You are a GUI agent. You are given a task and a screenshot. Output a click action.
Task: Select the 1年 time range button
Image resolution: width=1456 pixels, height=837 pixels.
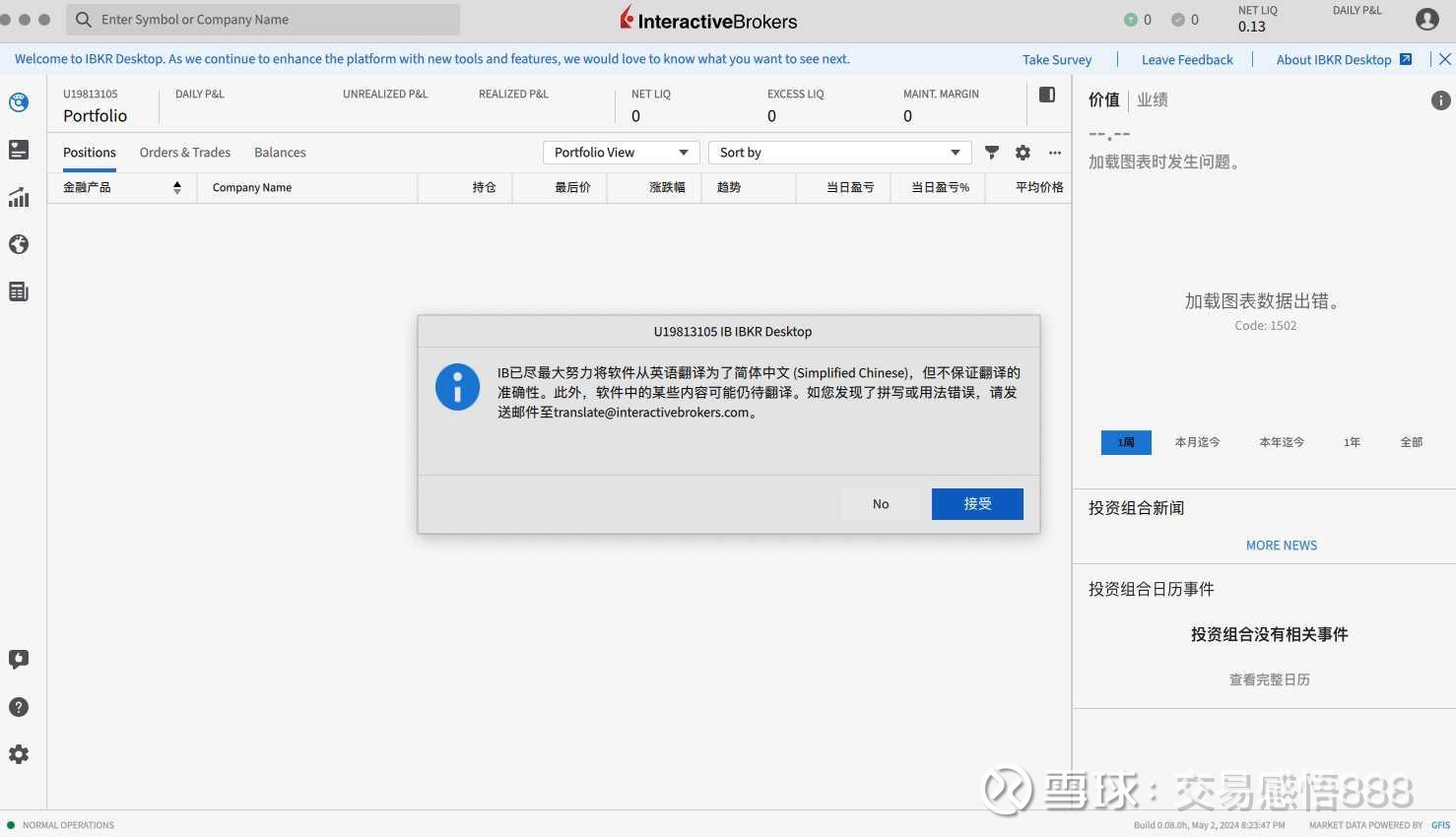1351,442
